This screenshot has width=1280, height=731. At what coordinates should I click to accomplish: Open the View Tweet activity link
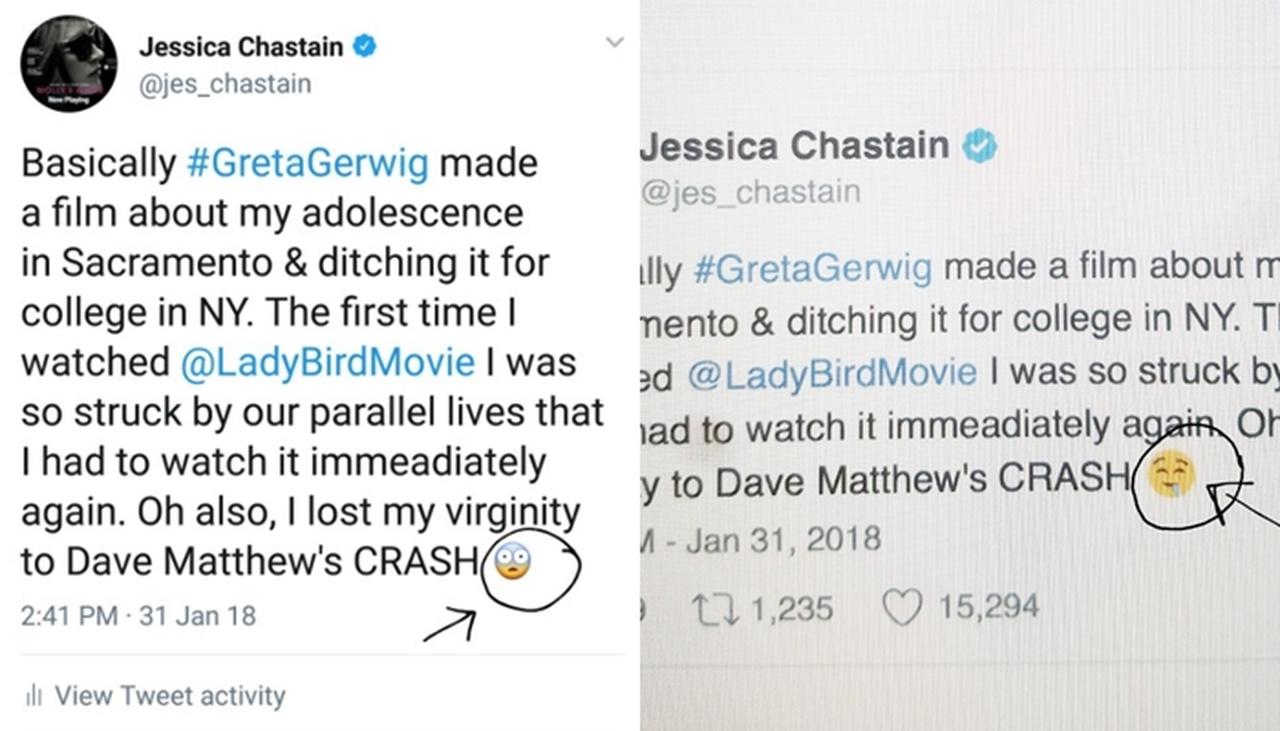169,695
